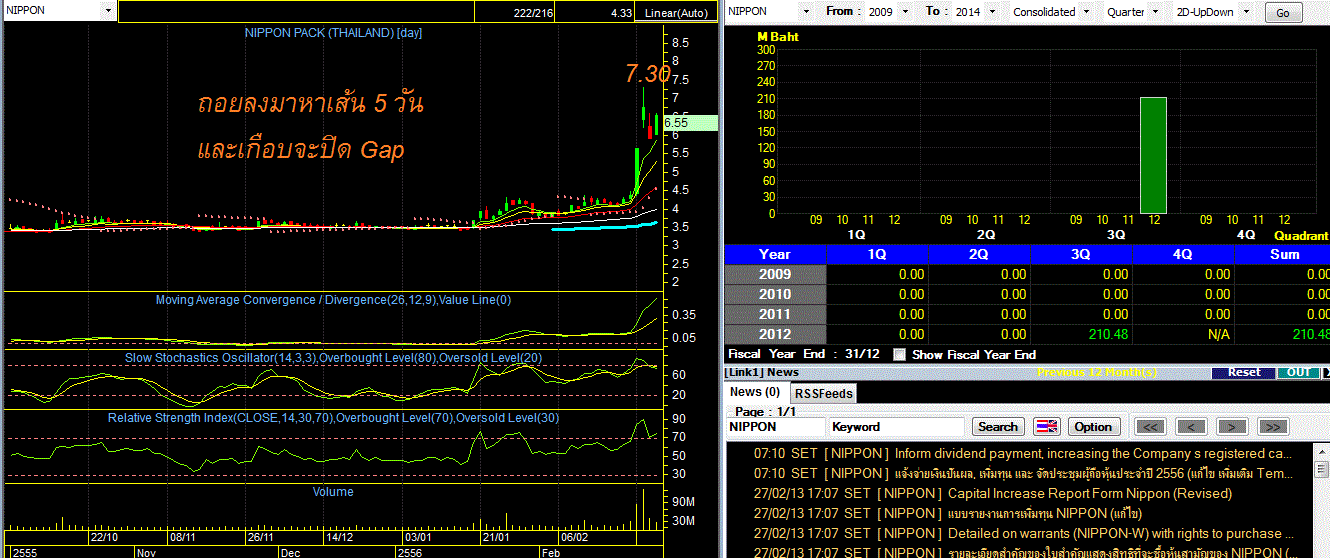Jump to last news page (>>)
Image resolution: width=1330 pixels, height=558 pixels.
pos(1273,426)
